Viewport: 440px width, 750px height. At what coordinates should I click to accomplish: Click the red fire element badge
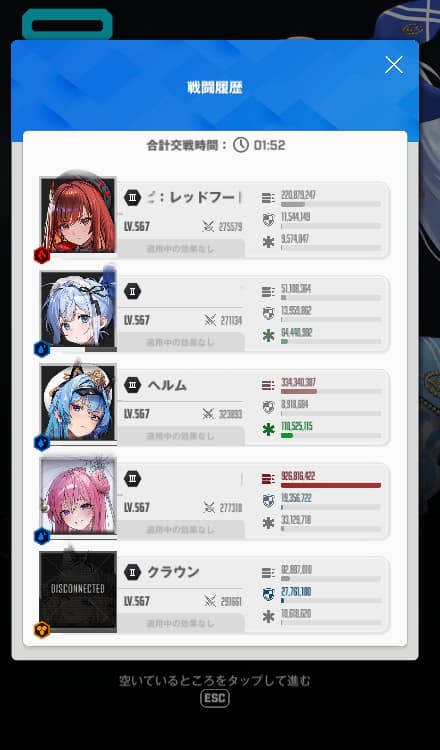click(x=42, y=256)
